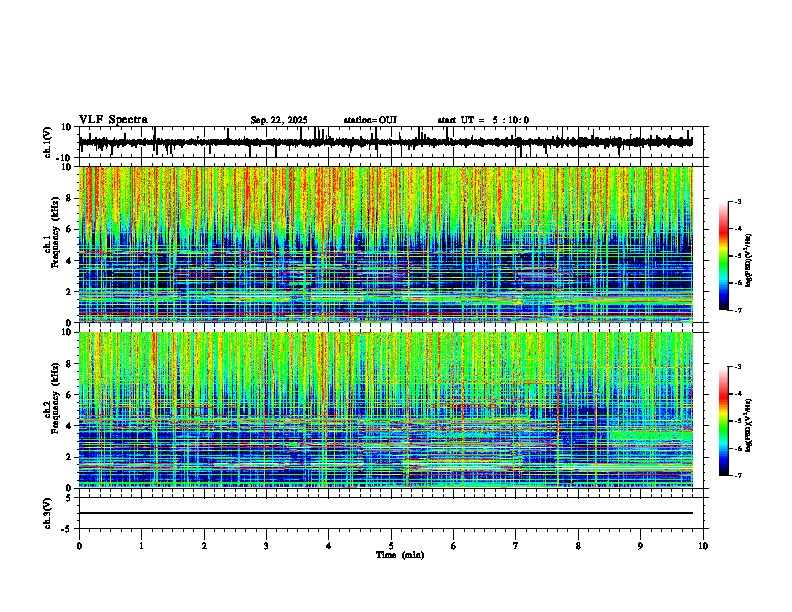792x612 pixels.
Task: Click the time axis tick label "2"
Action: (204, 546)
